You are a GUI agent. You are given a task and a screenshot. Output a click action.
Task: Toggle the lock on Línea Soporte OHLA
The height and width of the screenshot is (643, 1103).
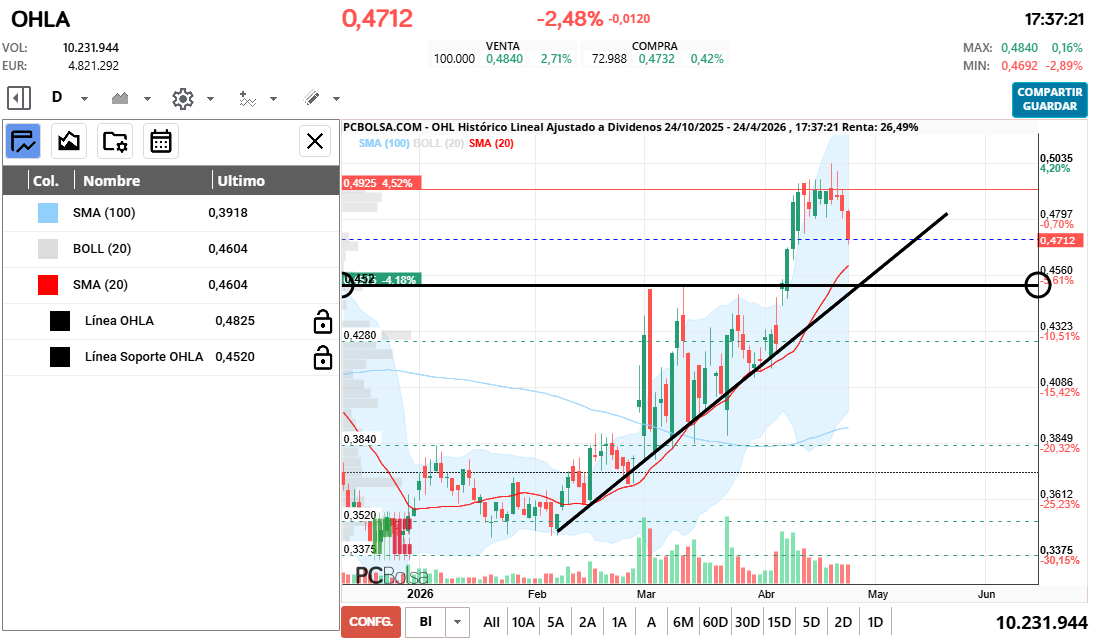[x=323, y=357]
